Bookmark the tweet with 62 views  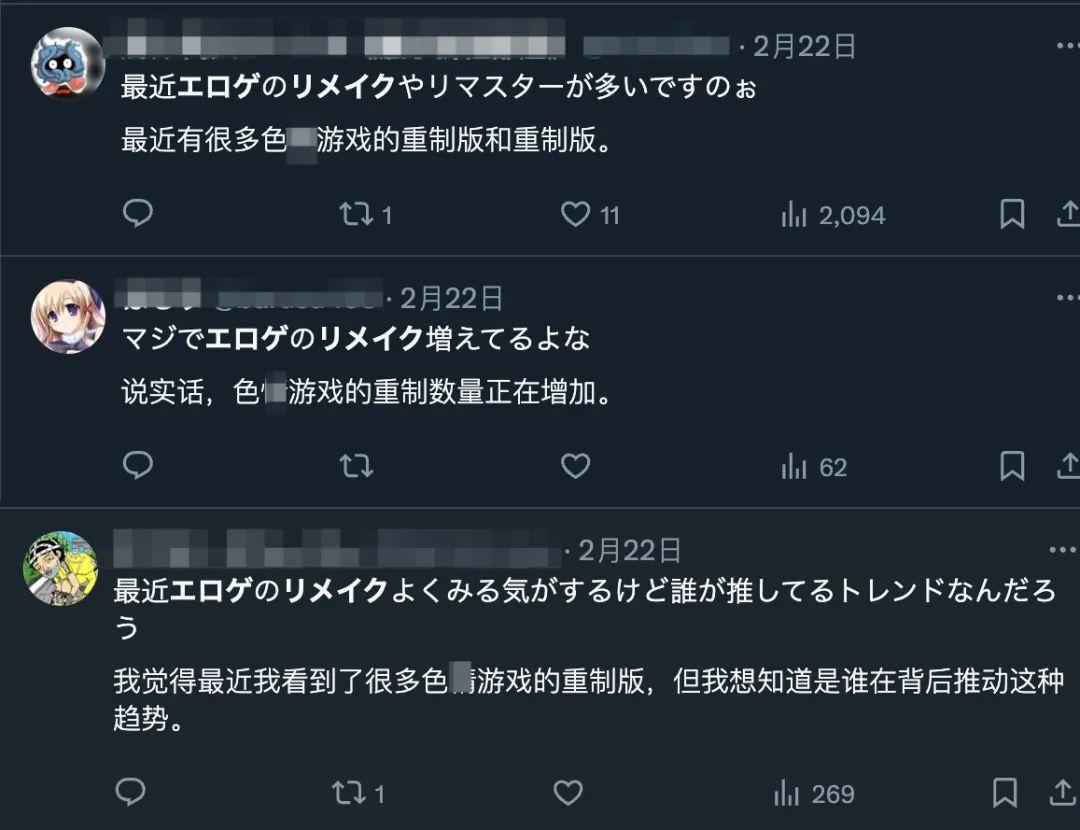click(1012, 466)
